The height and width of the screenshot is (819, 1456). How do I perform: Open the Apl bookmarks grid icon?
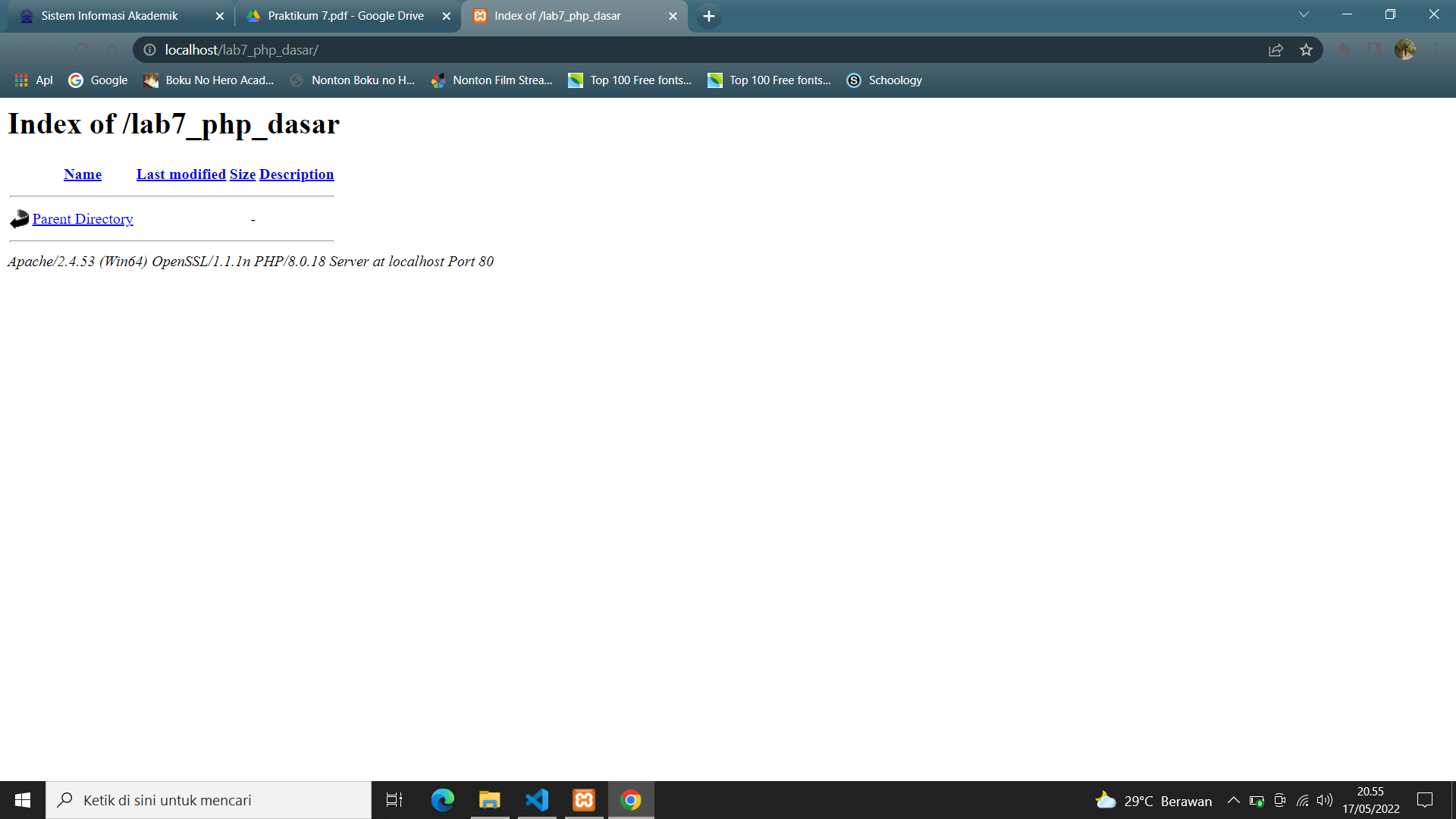pos(21,80)
